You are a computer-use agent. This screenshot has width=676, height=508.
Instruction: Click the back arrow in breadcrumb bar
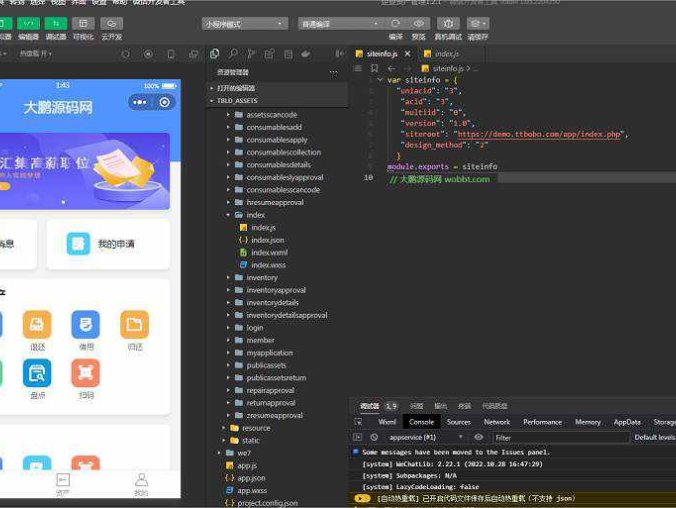pos(391,68)
